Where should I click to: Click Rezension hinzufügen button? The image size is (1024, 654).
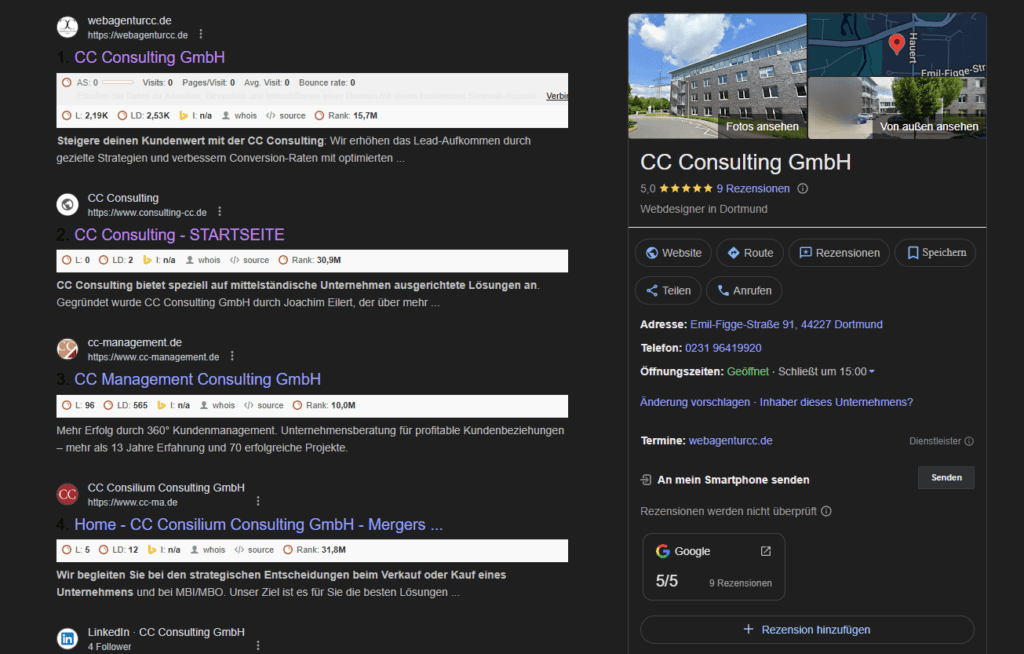[807, 630]
